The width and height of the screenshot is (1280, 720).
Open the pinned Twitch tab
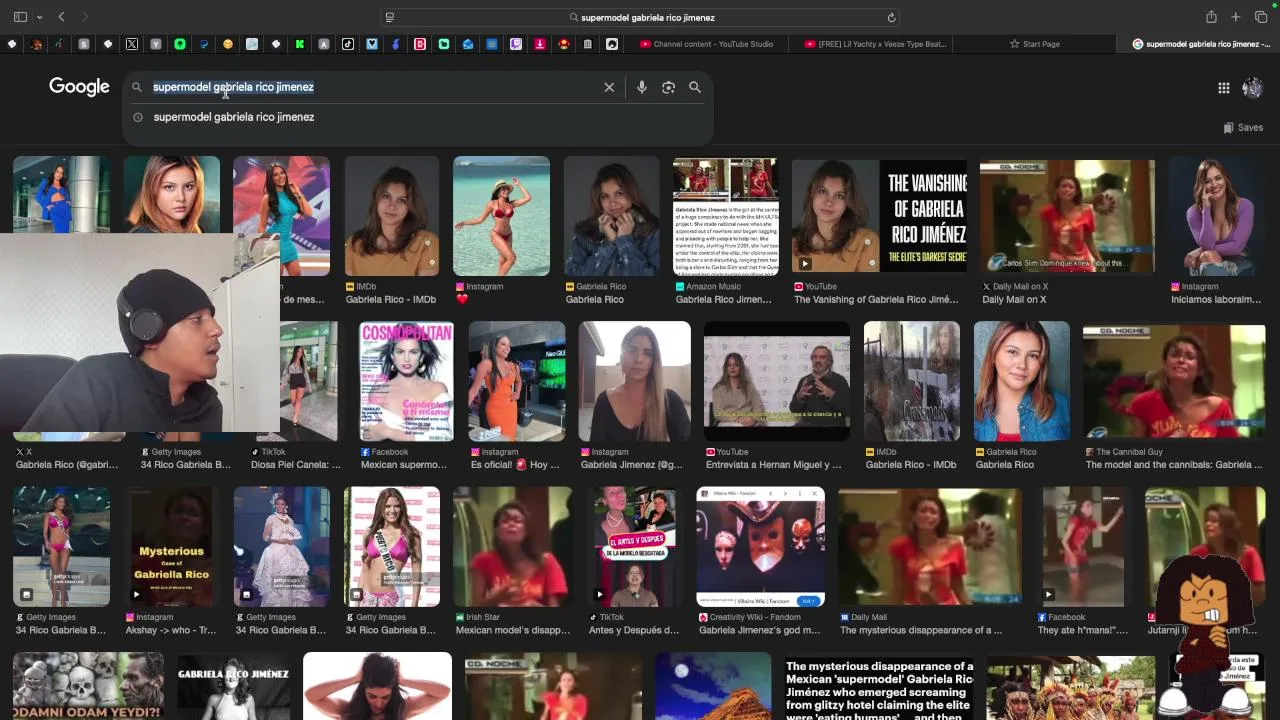tap(516, 44)
